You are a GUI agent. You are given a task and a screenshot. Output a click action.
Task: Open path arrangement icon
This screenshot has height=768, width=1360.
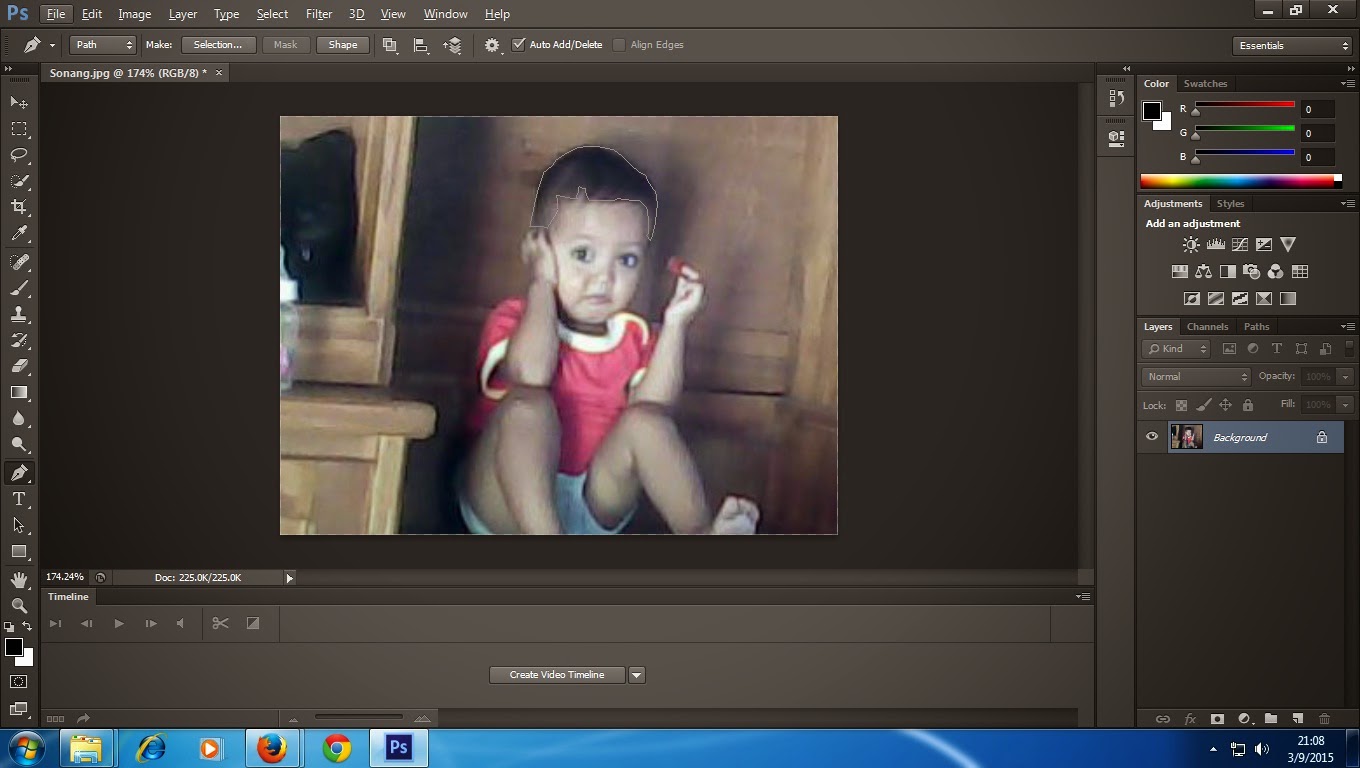coord(453,45)
